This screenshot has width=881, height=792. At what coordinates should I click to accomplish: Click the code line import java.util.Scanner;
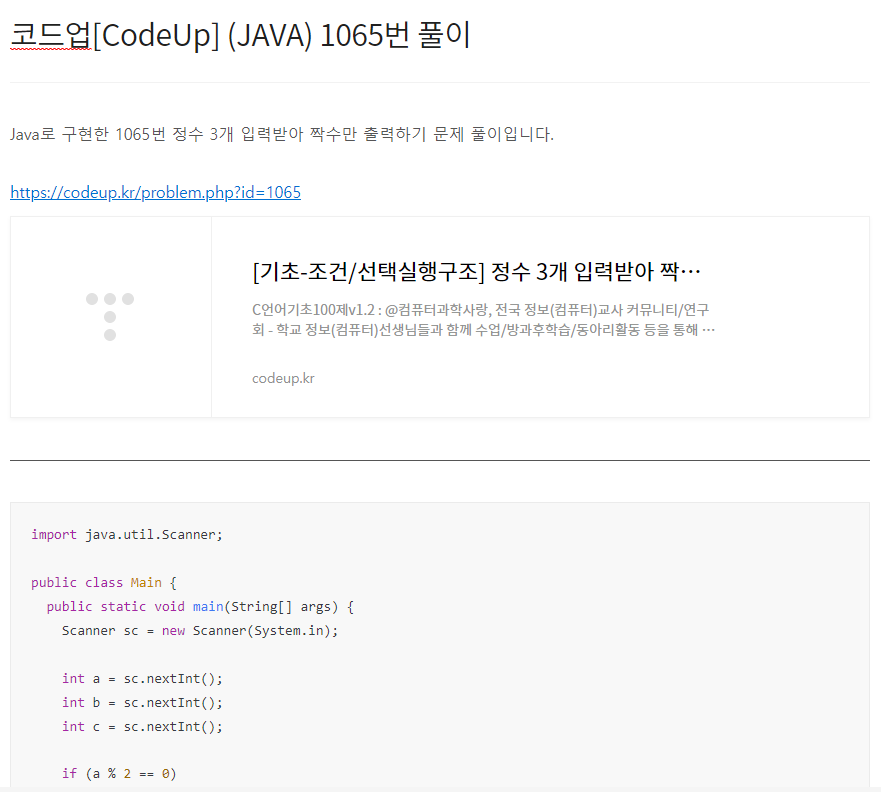coord(127,535)
